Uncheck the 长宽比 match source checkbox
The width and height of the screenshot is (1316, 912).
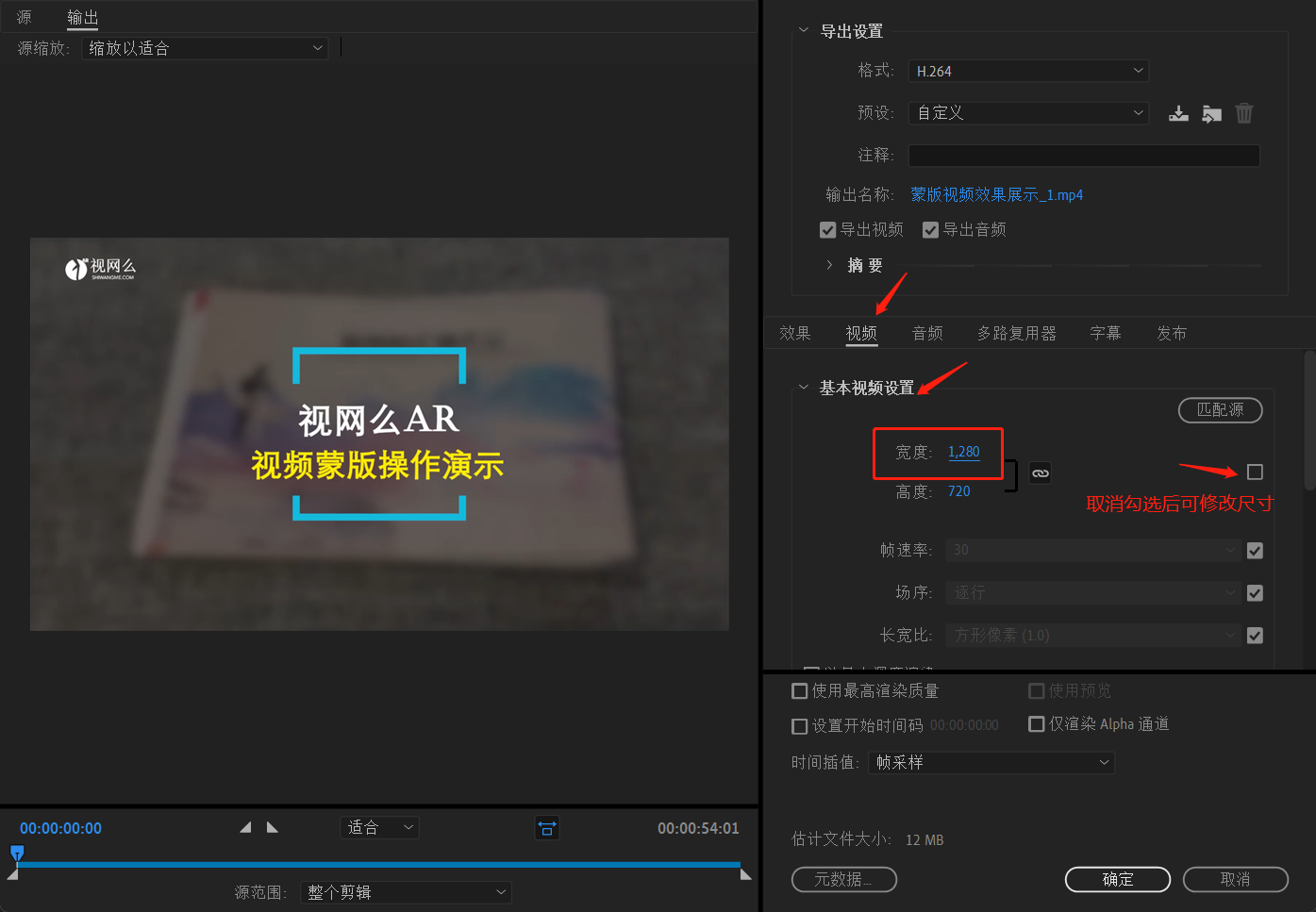point(1255,636)
